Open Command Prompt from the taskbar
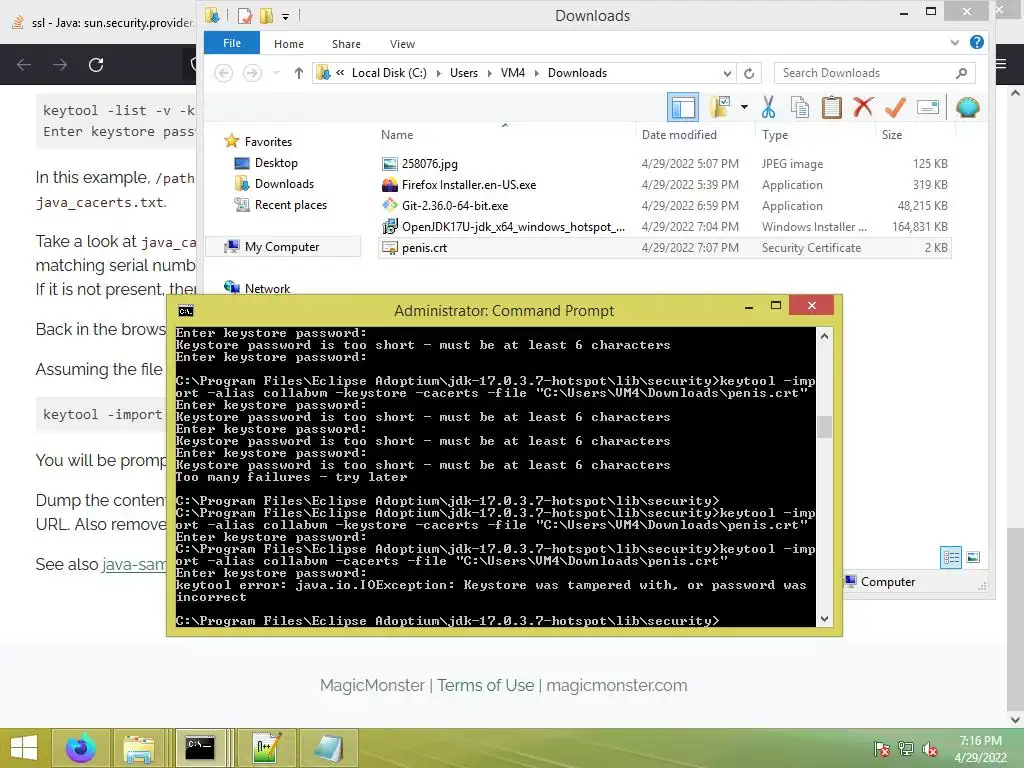 point(200,748)
